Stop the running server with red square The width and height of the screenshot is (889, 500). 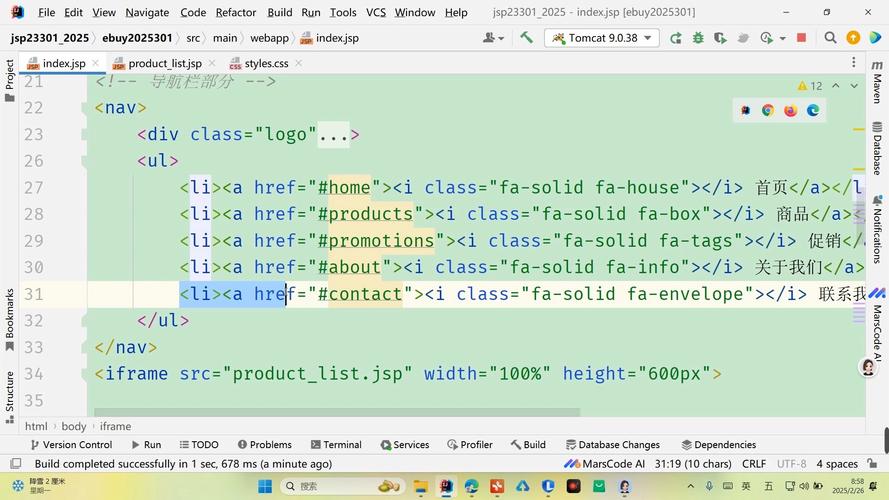(x=801, y=38)
